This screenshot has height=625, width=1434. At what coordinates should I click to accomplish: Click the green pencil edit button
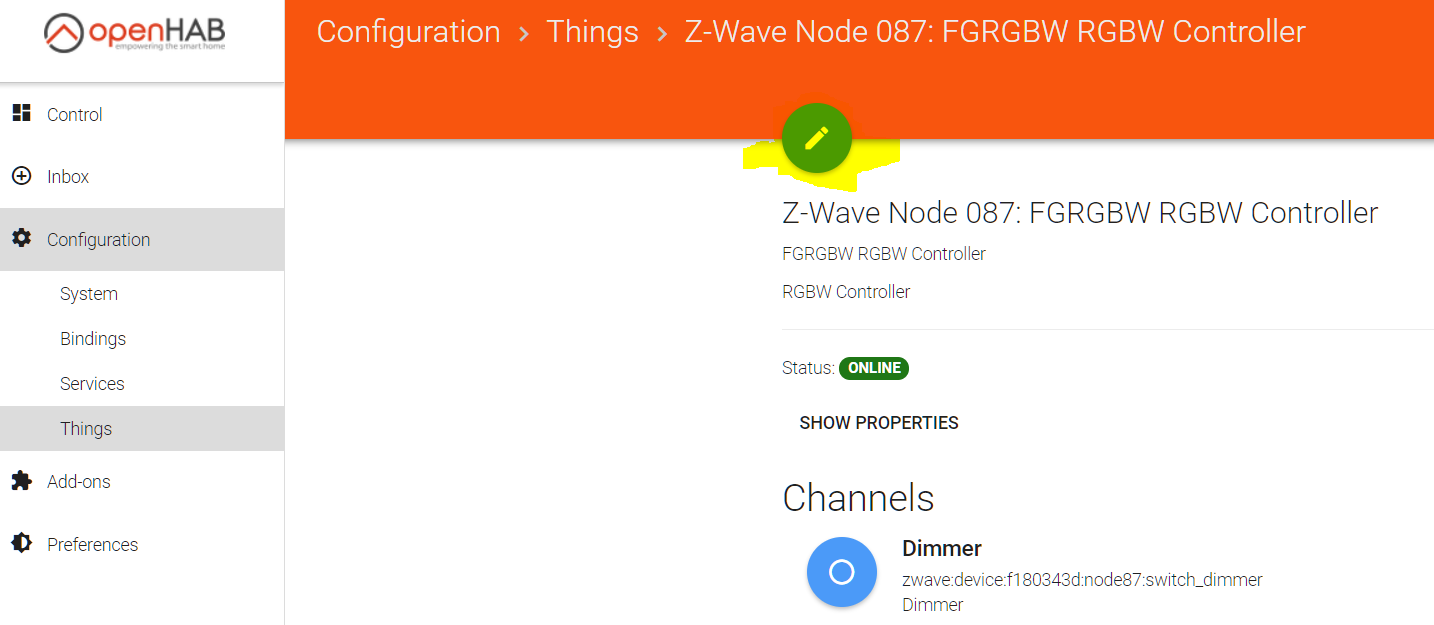click(816, 138)
